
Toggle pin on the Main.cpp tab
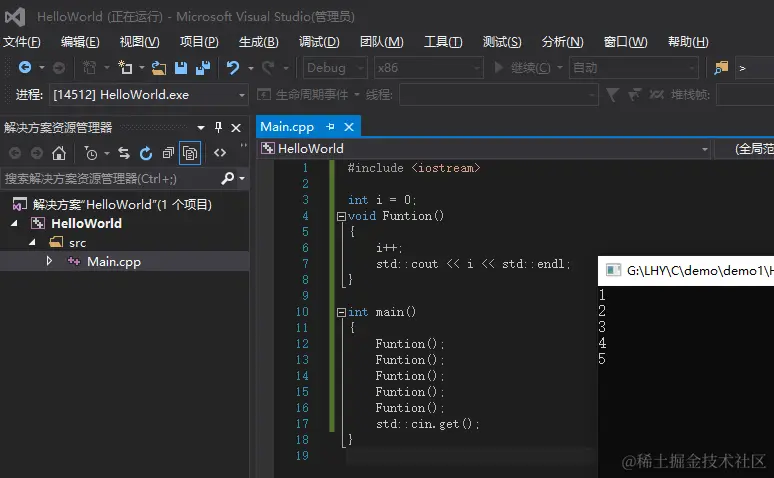click(x=330, y=127)
